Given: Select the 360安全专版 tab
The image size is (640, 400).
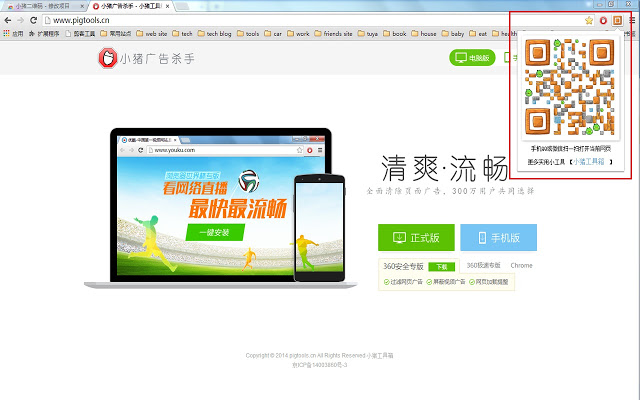Looking at the screenshot, I should tap(403, 266).
